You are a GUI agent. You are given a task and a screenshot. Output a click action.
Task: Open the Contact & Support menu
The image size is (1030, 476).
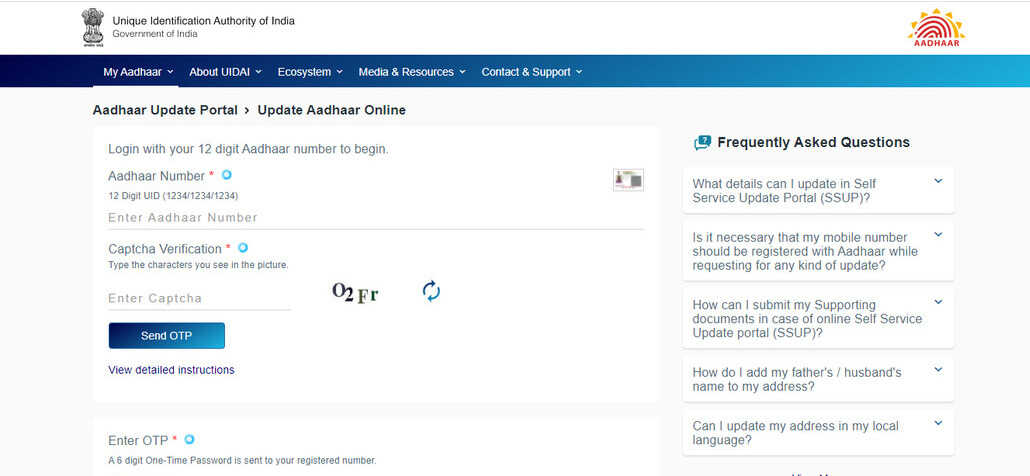tap(531, 72)
